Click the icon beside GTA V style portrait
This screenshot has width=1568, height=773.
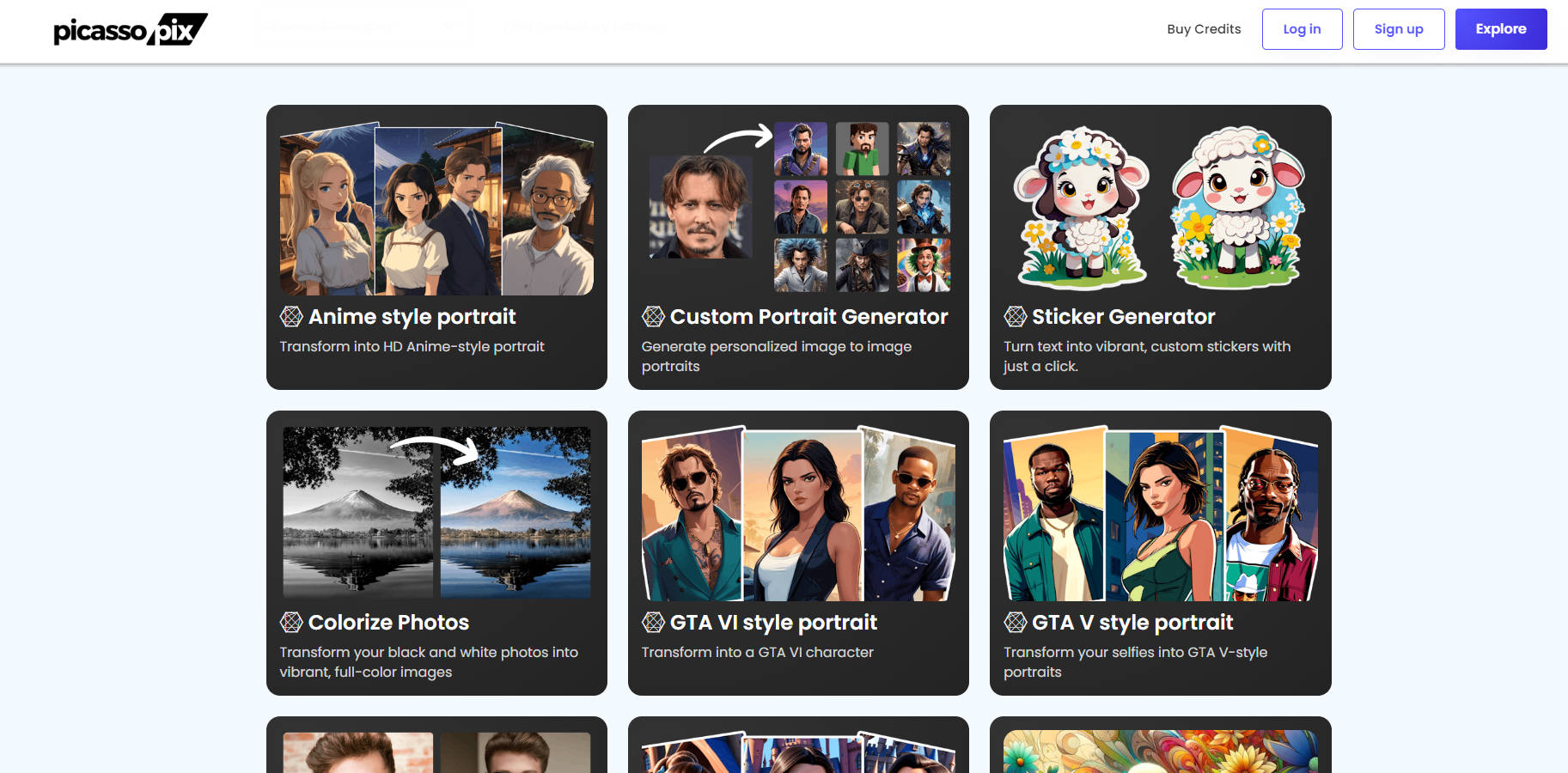(x=1015, y=623)
